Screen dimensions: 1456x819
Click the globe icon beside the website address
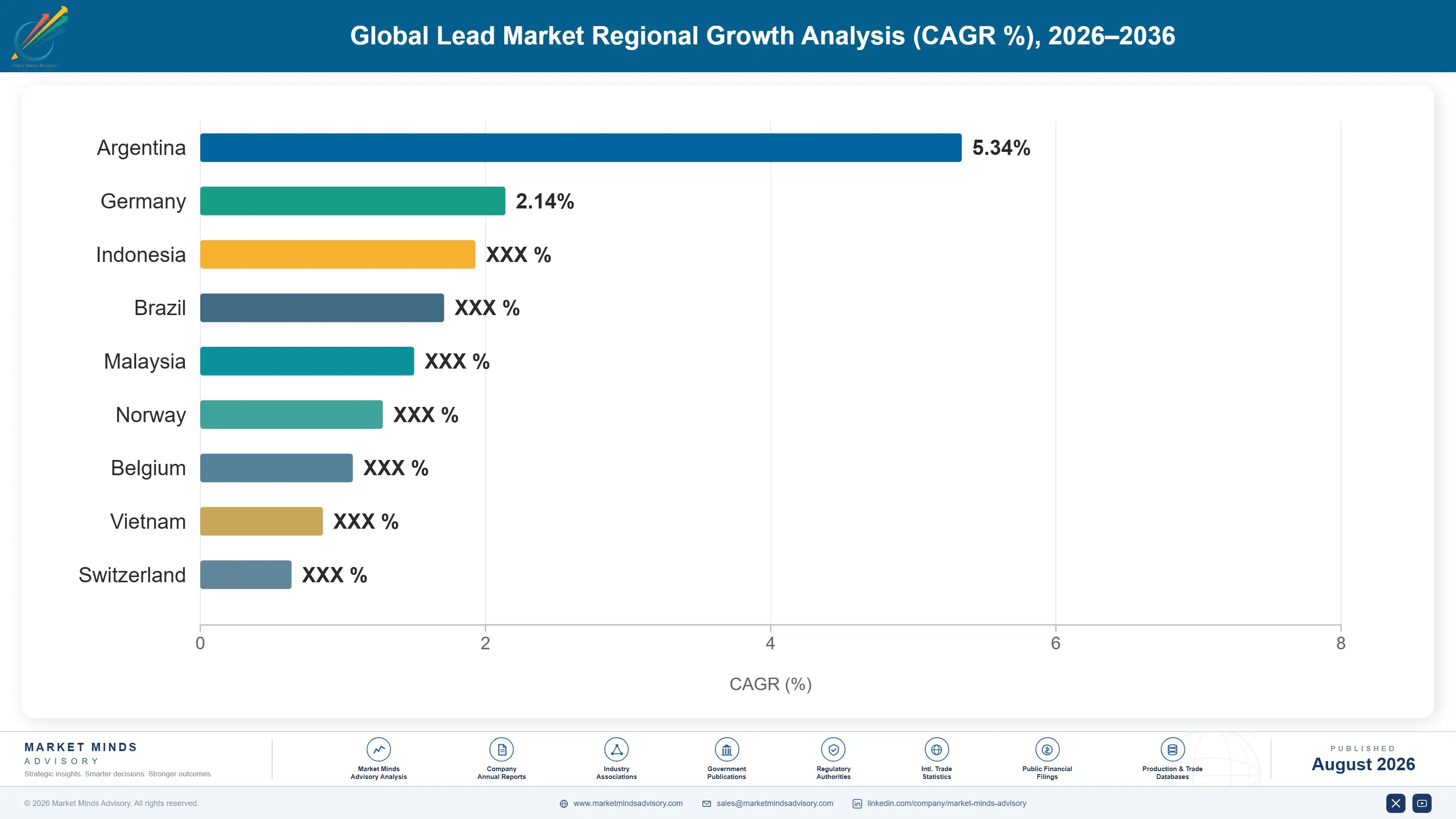click(x=563, y=804)
